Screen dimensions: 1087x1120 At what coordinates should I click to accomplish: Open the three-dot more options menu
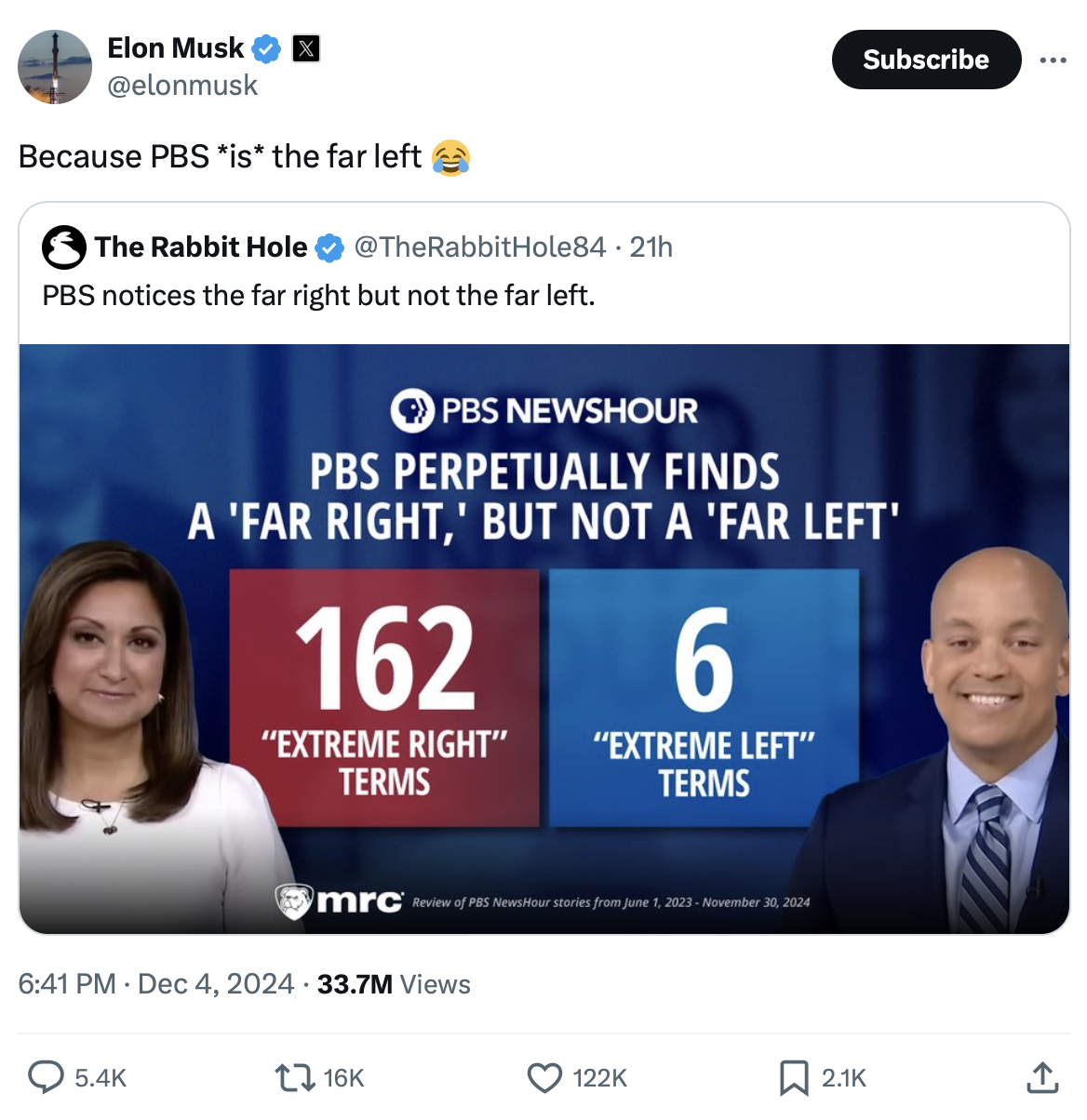point(1053,60)
